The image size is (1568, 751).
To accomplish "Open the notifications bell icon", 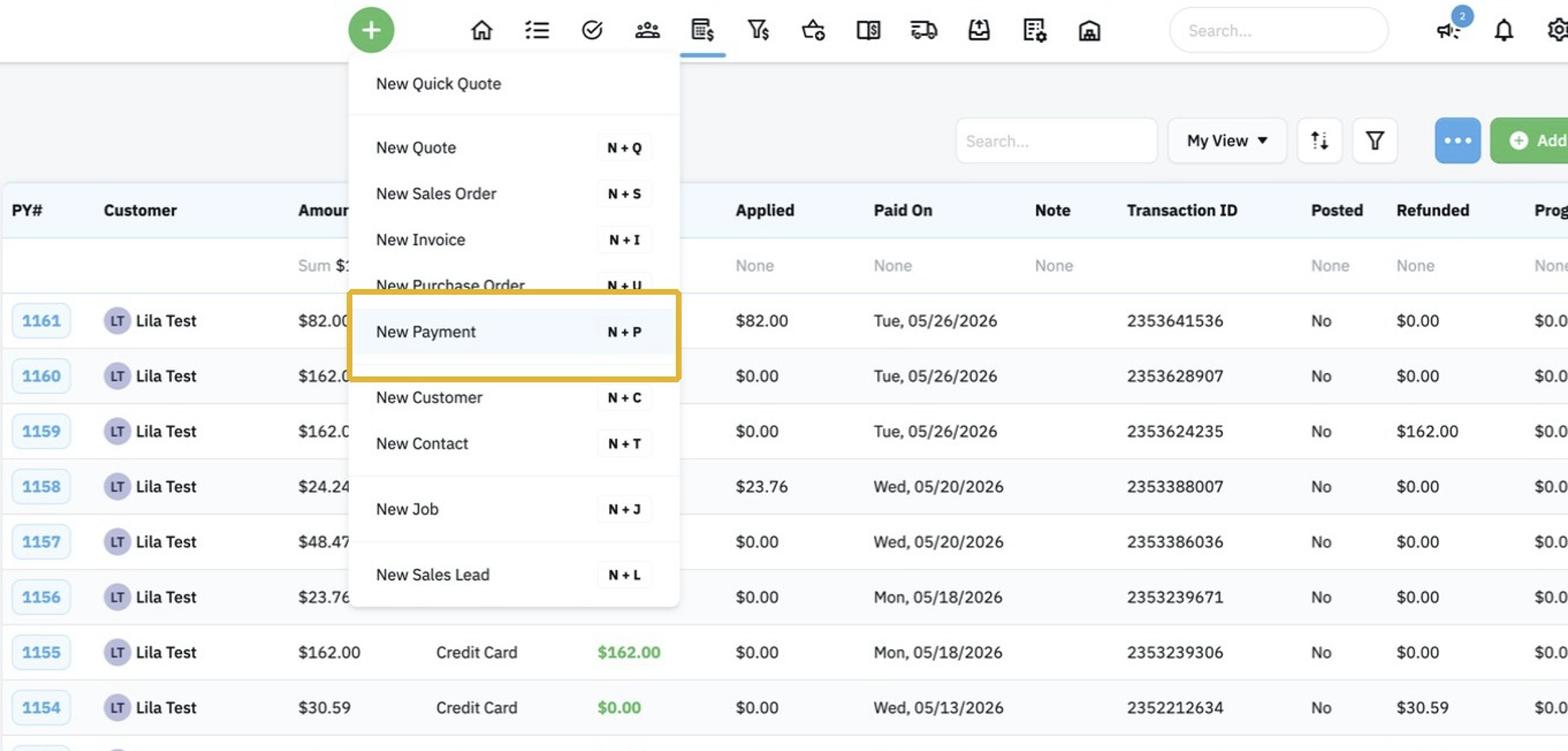I will tap(1504, 30).
